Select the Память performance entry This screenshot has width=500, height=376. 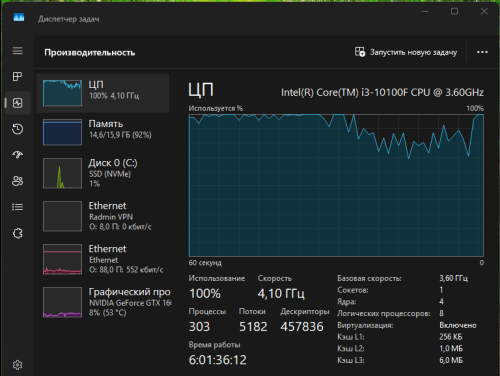click(103, 132)
